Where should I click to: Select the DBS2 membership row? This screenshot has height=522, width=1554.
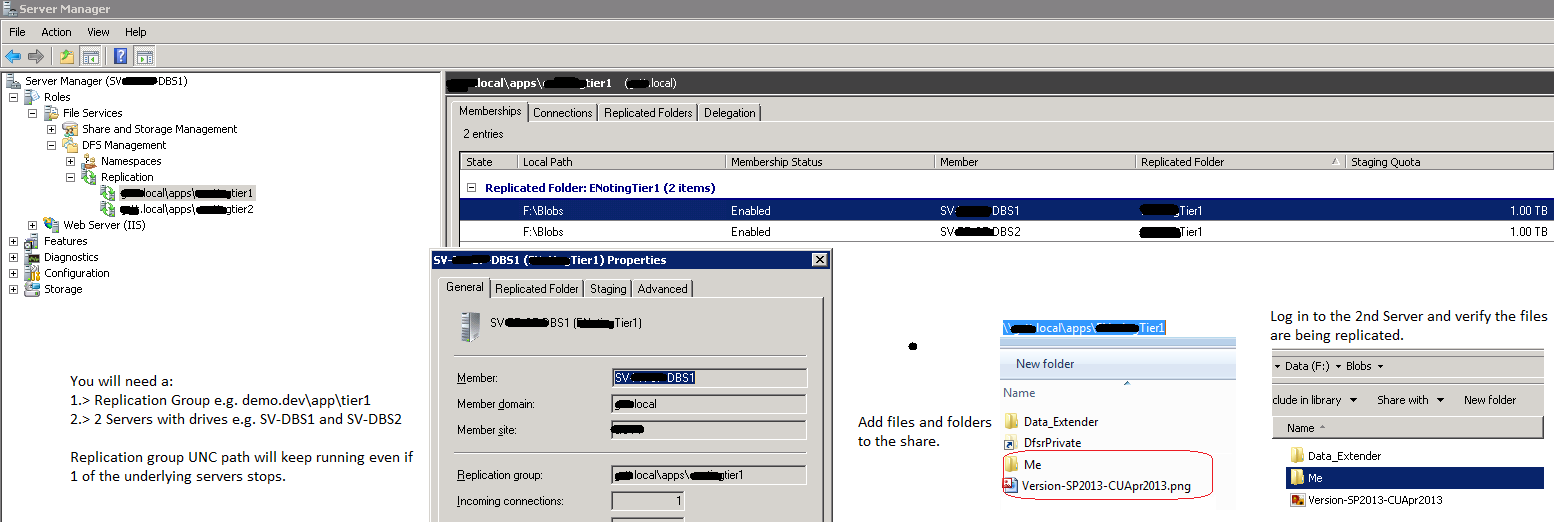tap(1006, 232)
